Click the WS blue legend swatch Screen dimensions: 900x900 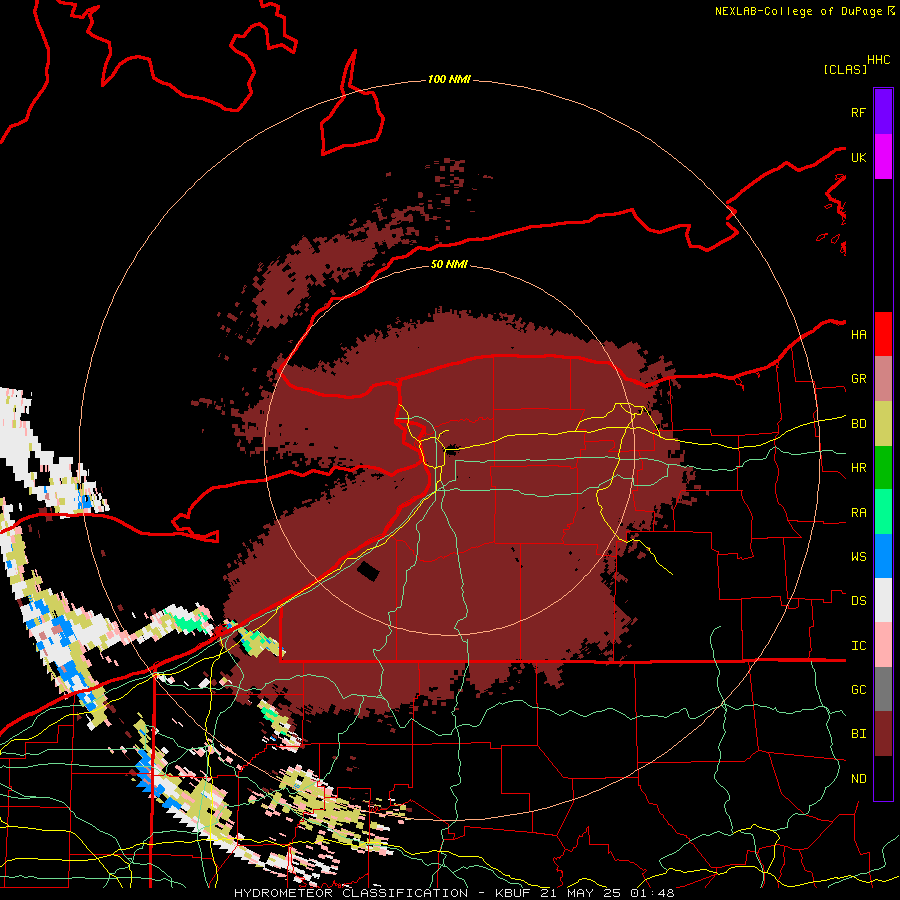[x=883, y=556]
